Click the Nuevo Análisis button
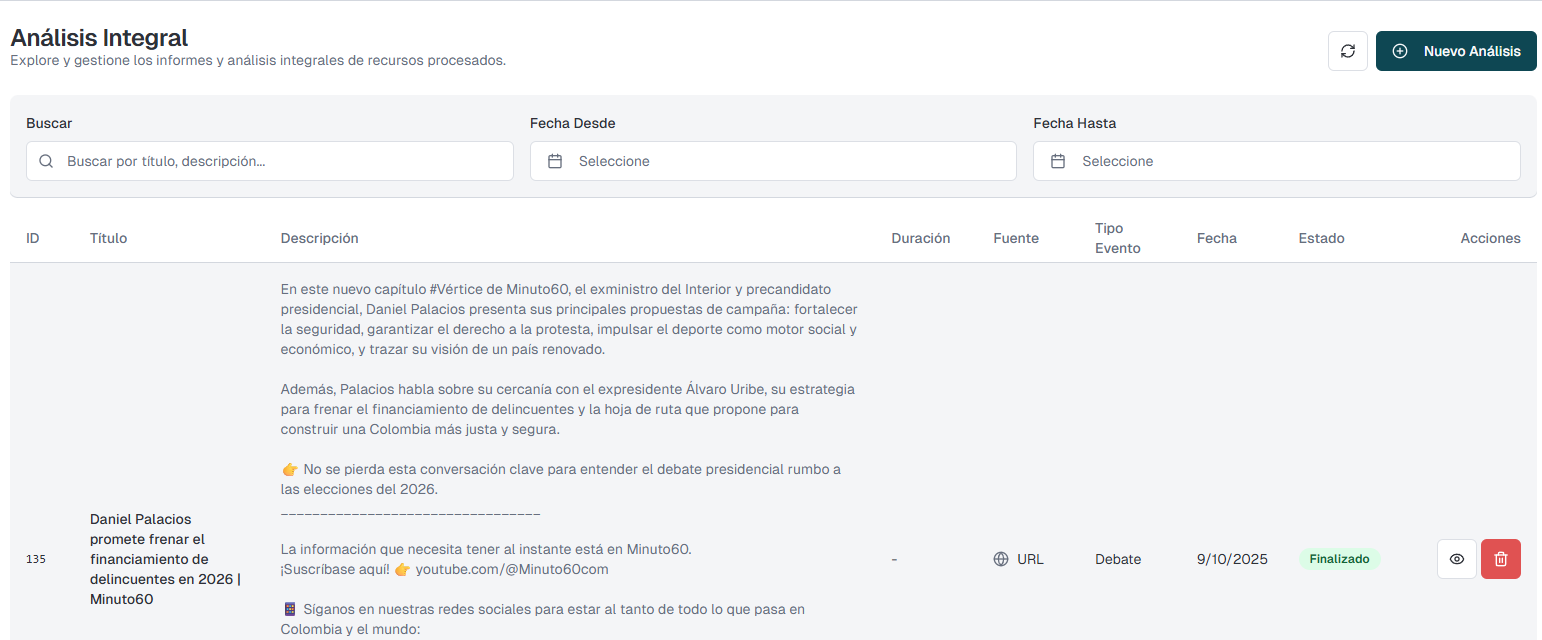Image resolution: width=1542 pixels, height=640 pixels. (x=1456, y=51)
